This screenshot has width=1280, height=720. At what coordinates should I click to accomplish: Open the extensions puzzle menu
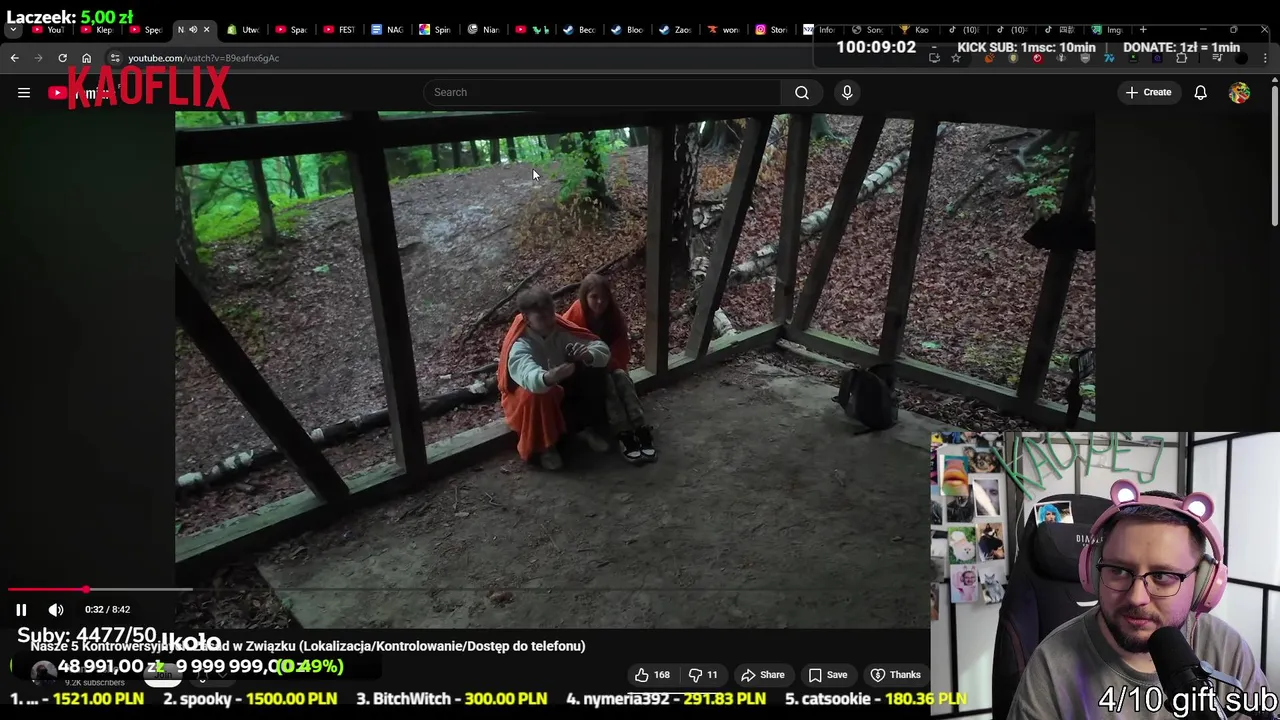[x=1181, y=58]
